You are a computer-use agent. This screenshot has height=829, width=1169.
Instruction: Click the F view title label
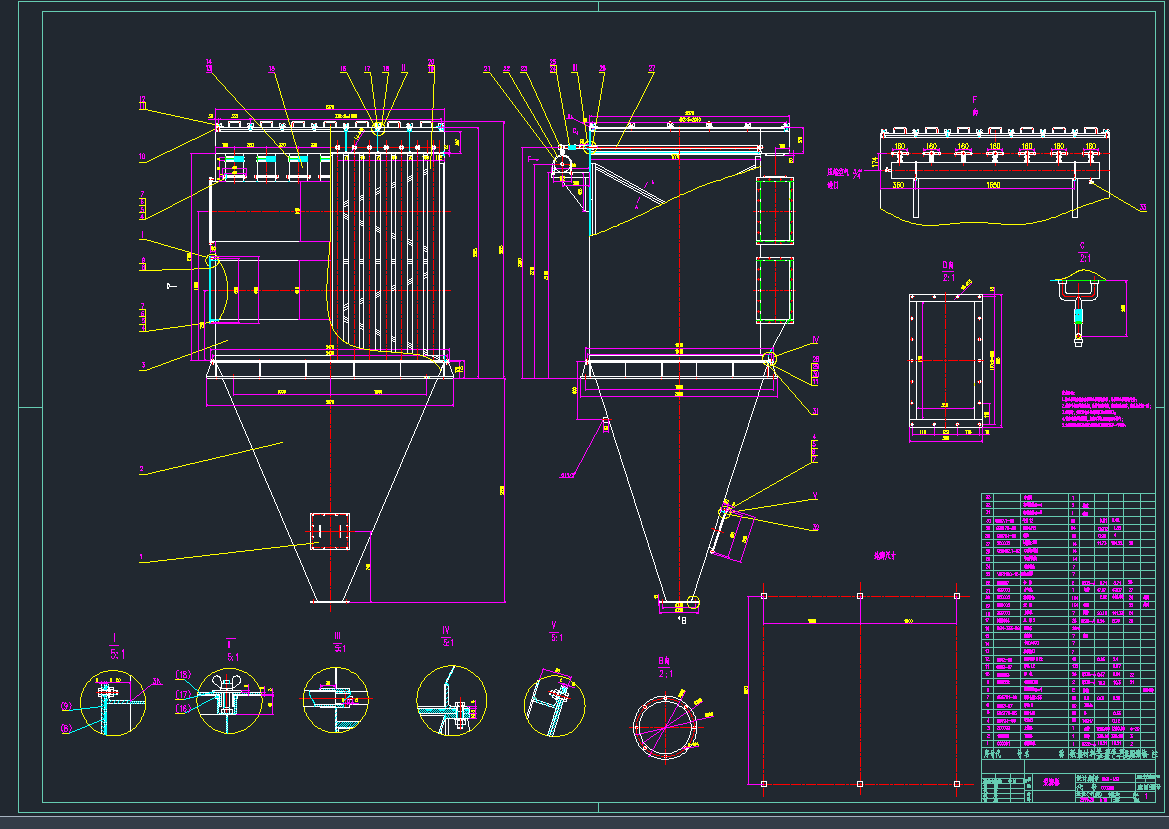[974, 105]
